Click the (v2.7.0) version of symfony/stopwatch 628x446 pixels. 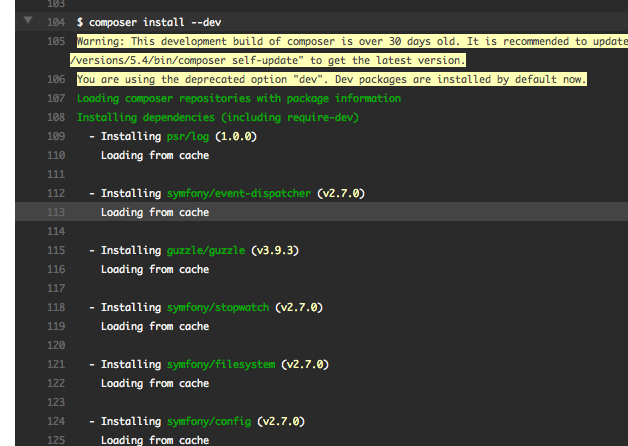pyautogui.click(x=299, y=307)
